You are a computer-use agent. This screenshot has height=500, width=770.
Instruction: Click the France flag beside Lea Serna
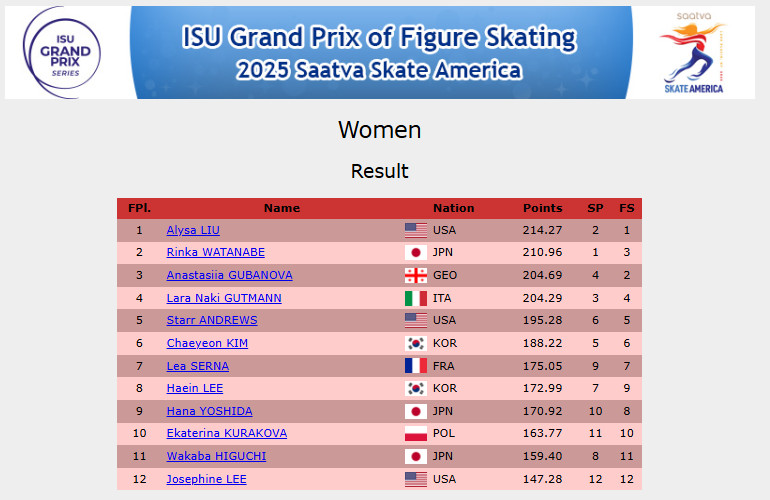coord(416,366)
